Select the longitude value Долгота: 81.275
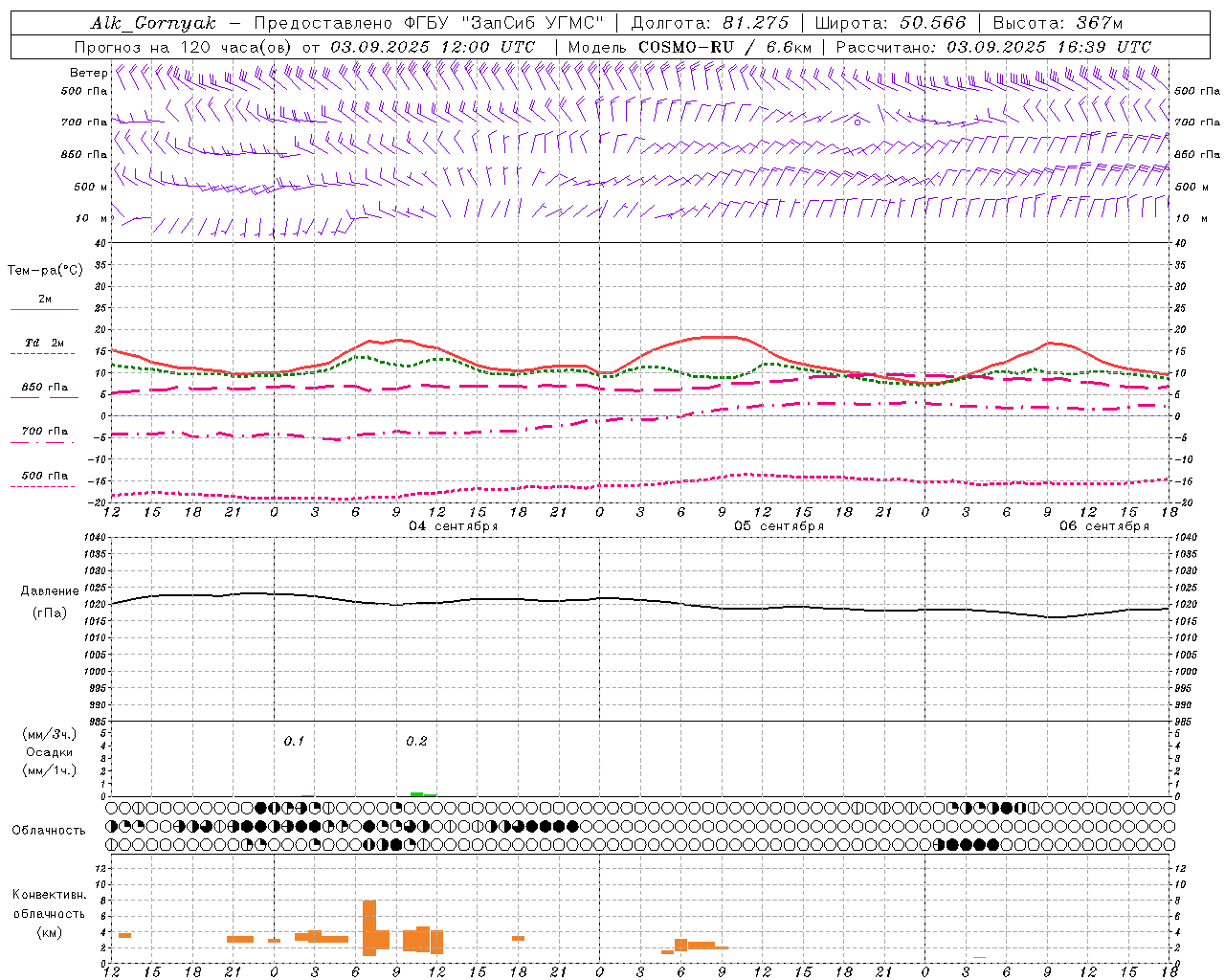 pos(710,23)
